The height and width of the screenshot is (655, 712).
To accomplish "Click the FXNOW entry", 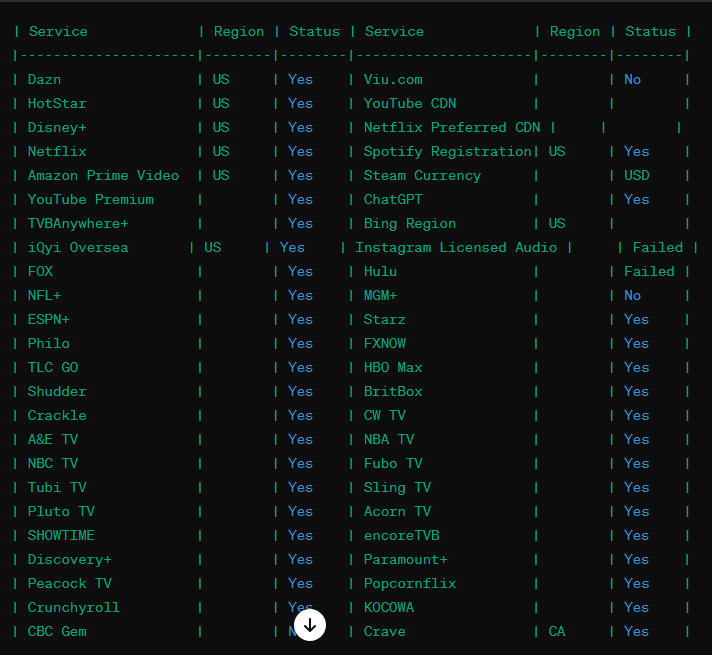I will (x=385, y=343).
